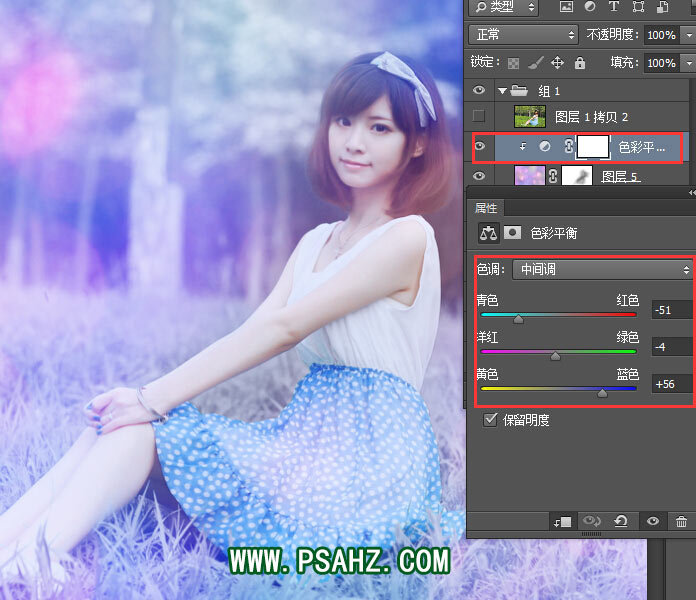The image size is (696, 600).
Task: Open the 色调 tone dropdown
Action: pyautogui.click(x=602, y=270)
